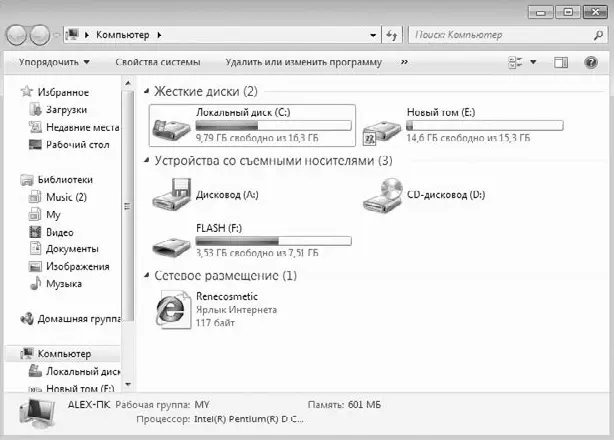Viewport: 614px width, 440px height.
Task: Click the text 14,6 ГБ свободно из 15,3 ГБ
Action: [x=468, y=138]
